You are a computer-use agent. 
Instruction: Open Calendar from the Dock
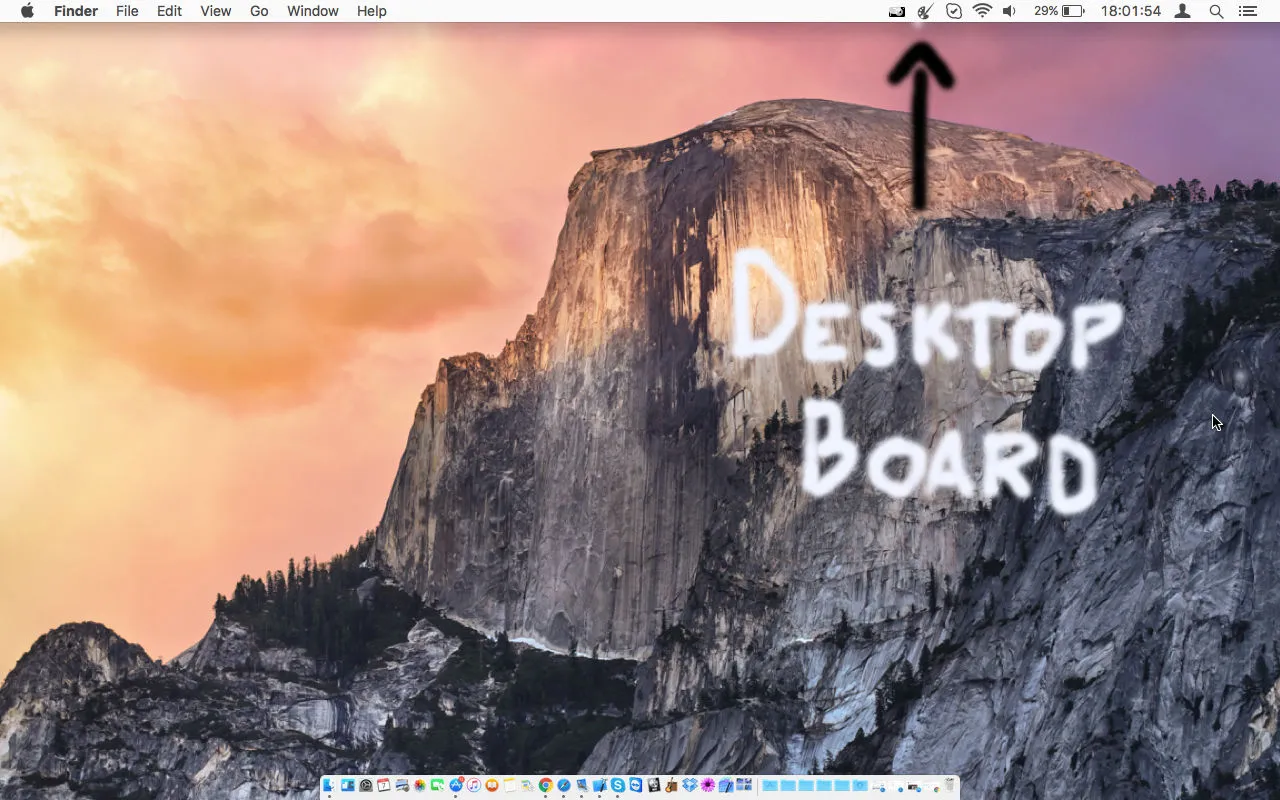pos(384,786)
